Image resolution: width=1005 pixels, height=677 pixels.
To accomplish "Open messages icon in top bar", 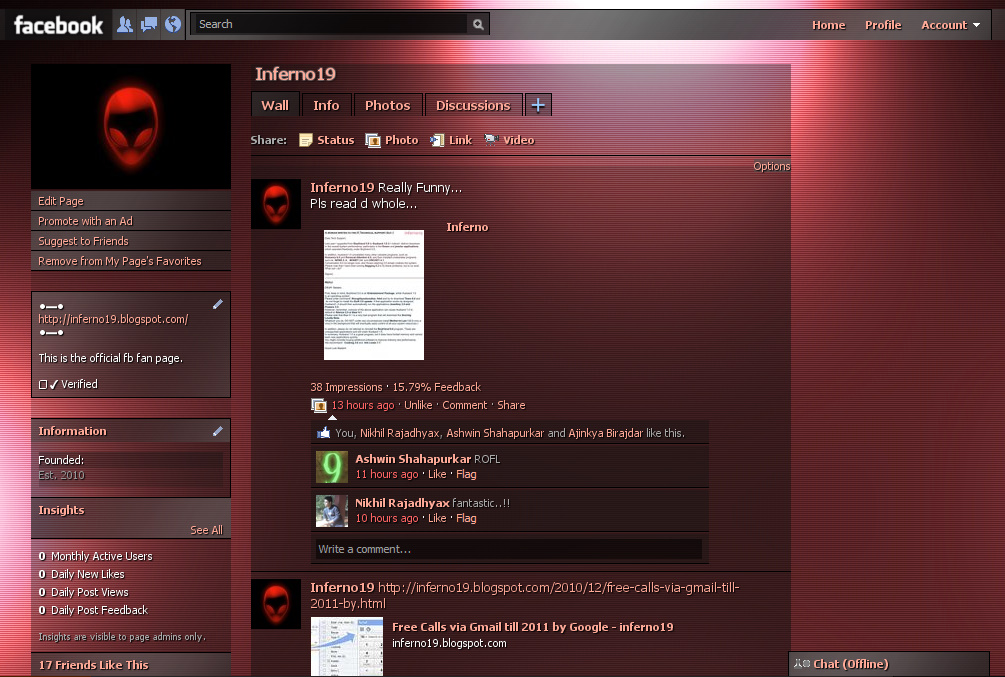I will click(148, 24).
